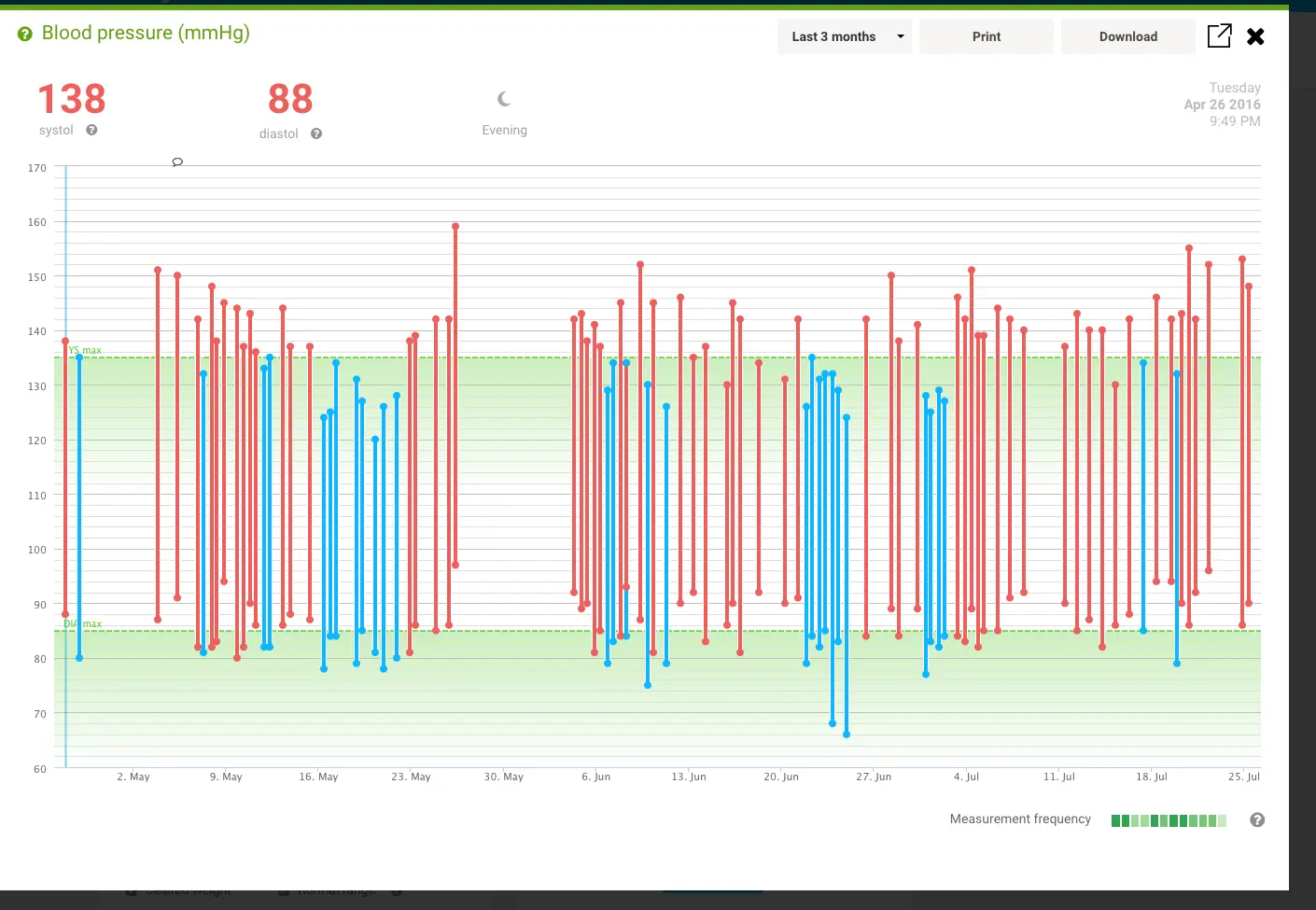Click the Print button
The image size is (1316, 910).
(986, 36)
